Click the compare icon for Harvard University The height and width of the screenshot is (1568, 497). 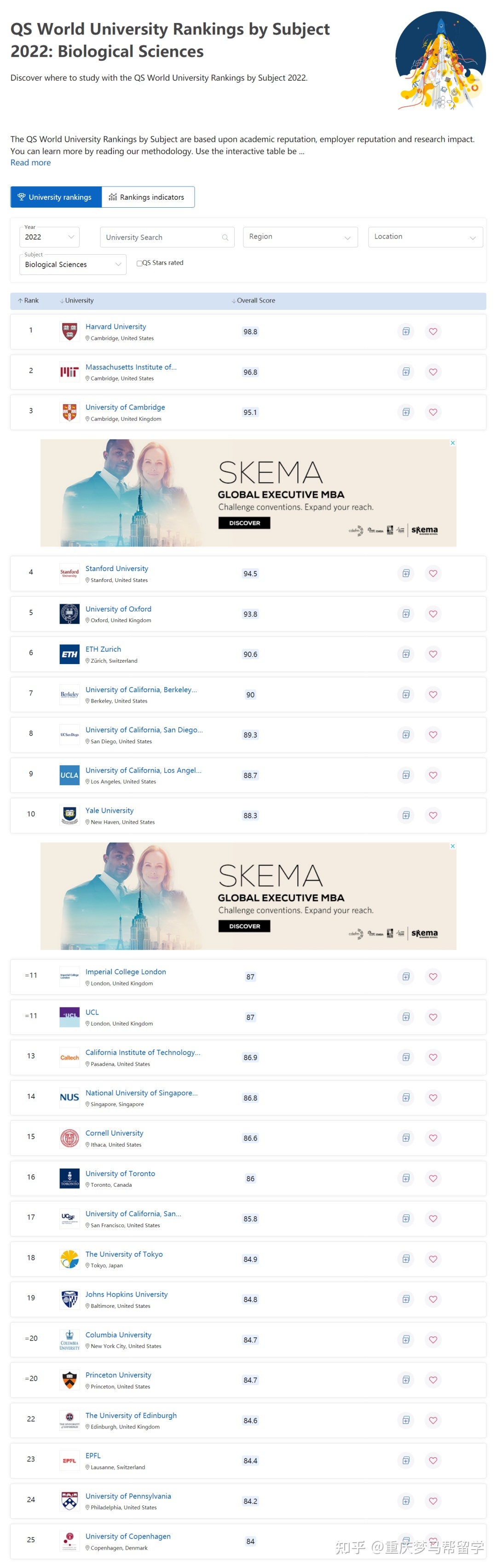406,332
